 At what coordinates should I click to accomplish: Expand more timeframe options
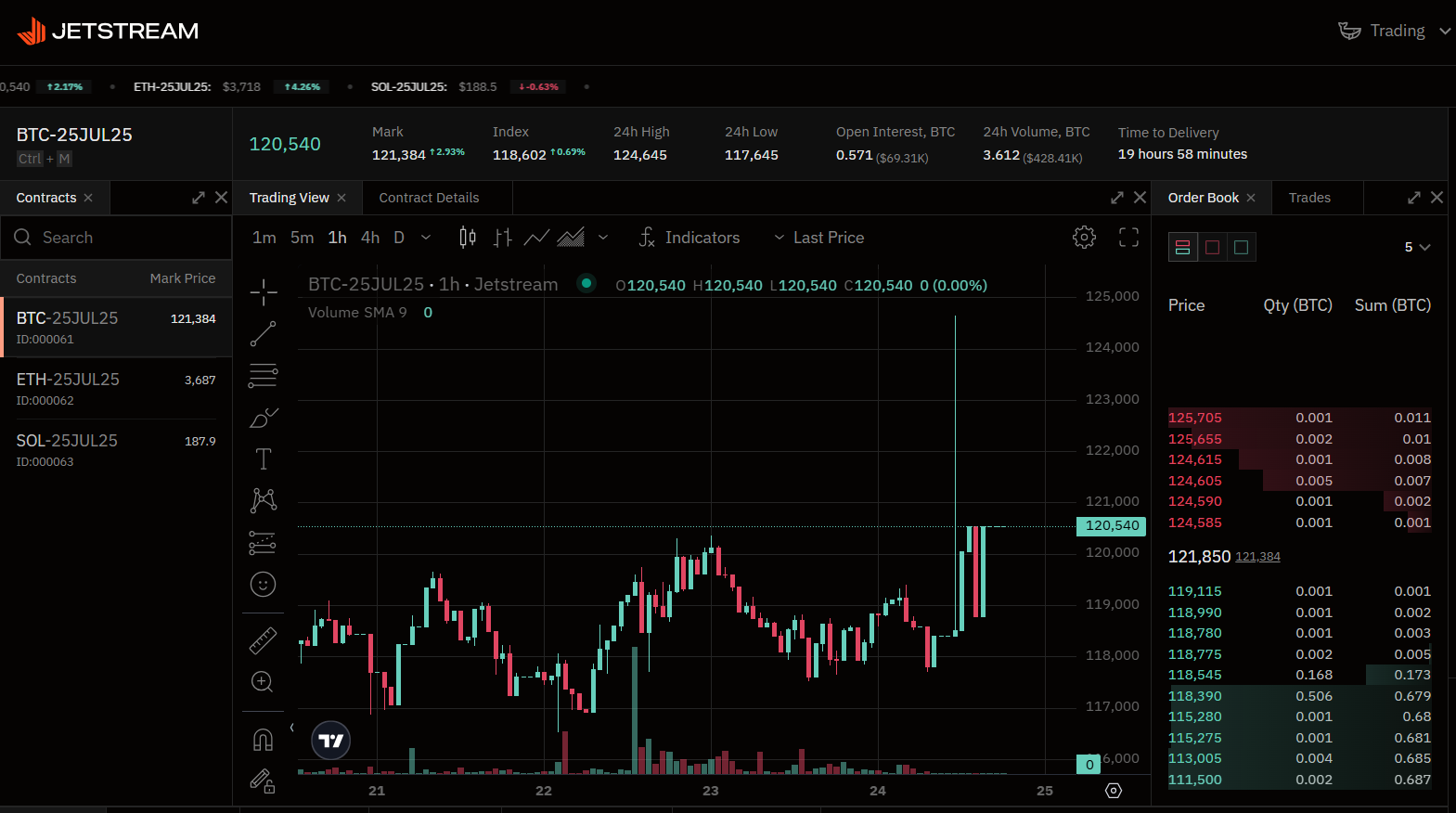426,238
